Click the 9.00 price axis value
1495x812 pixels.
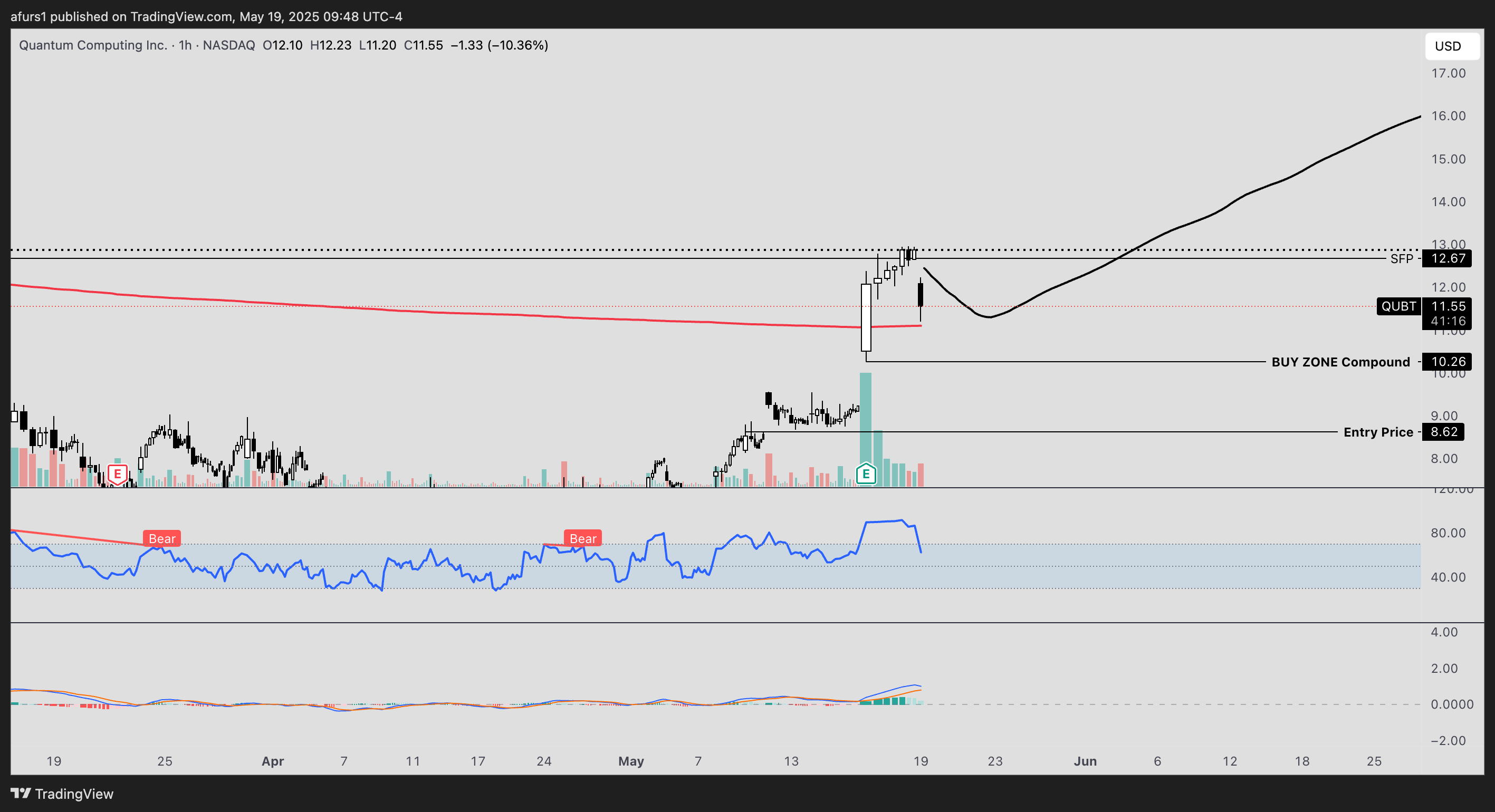coord(1444,416)
